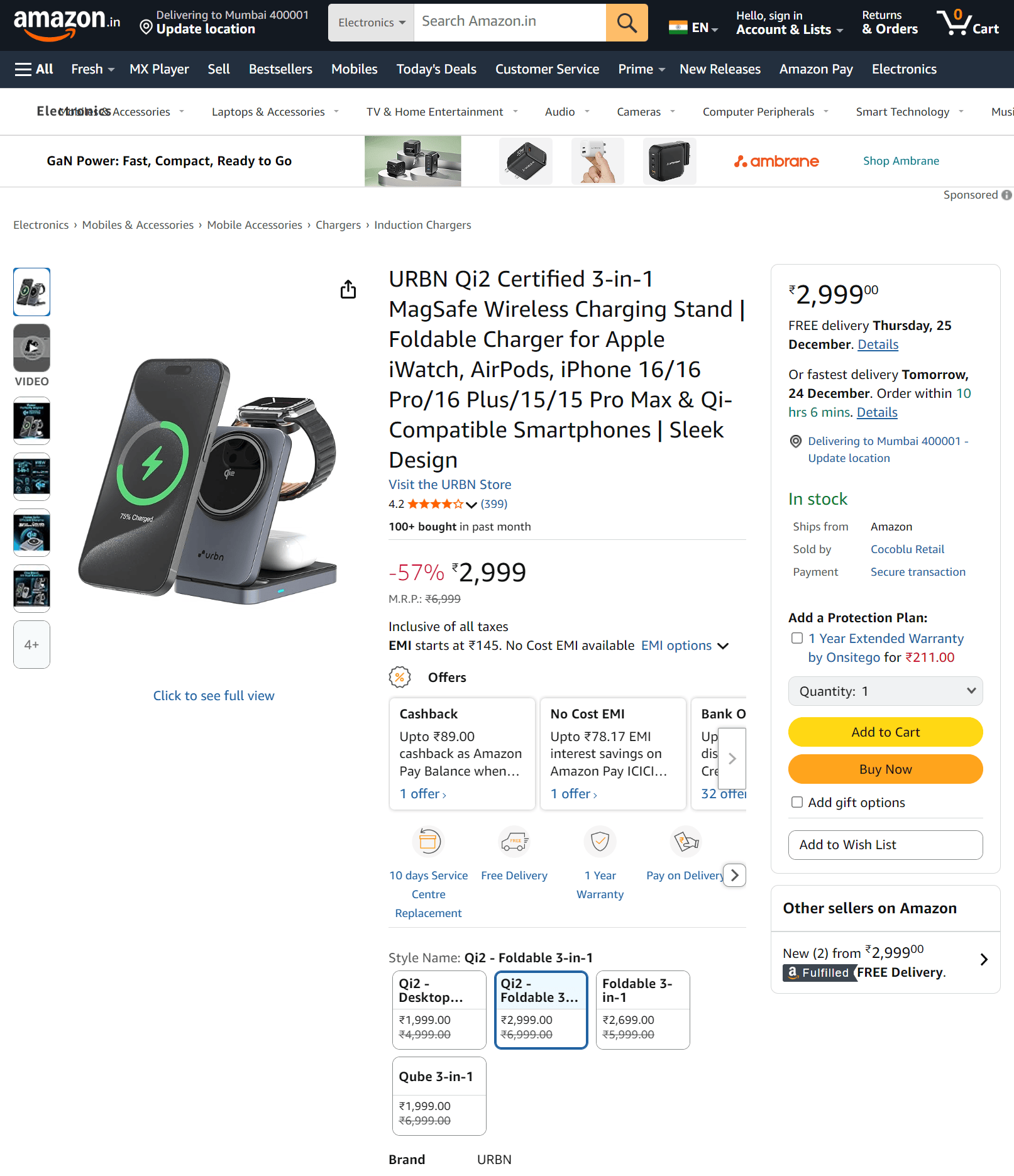
Task: Enable Add gift options checkbox
Action: tap(797, 803)
